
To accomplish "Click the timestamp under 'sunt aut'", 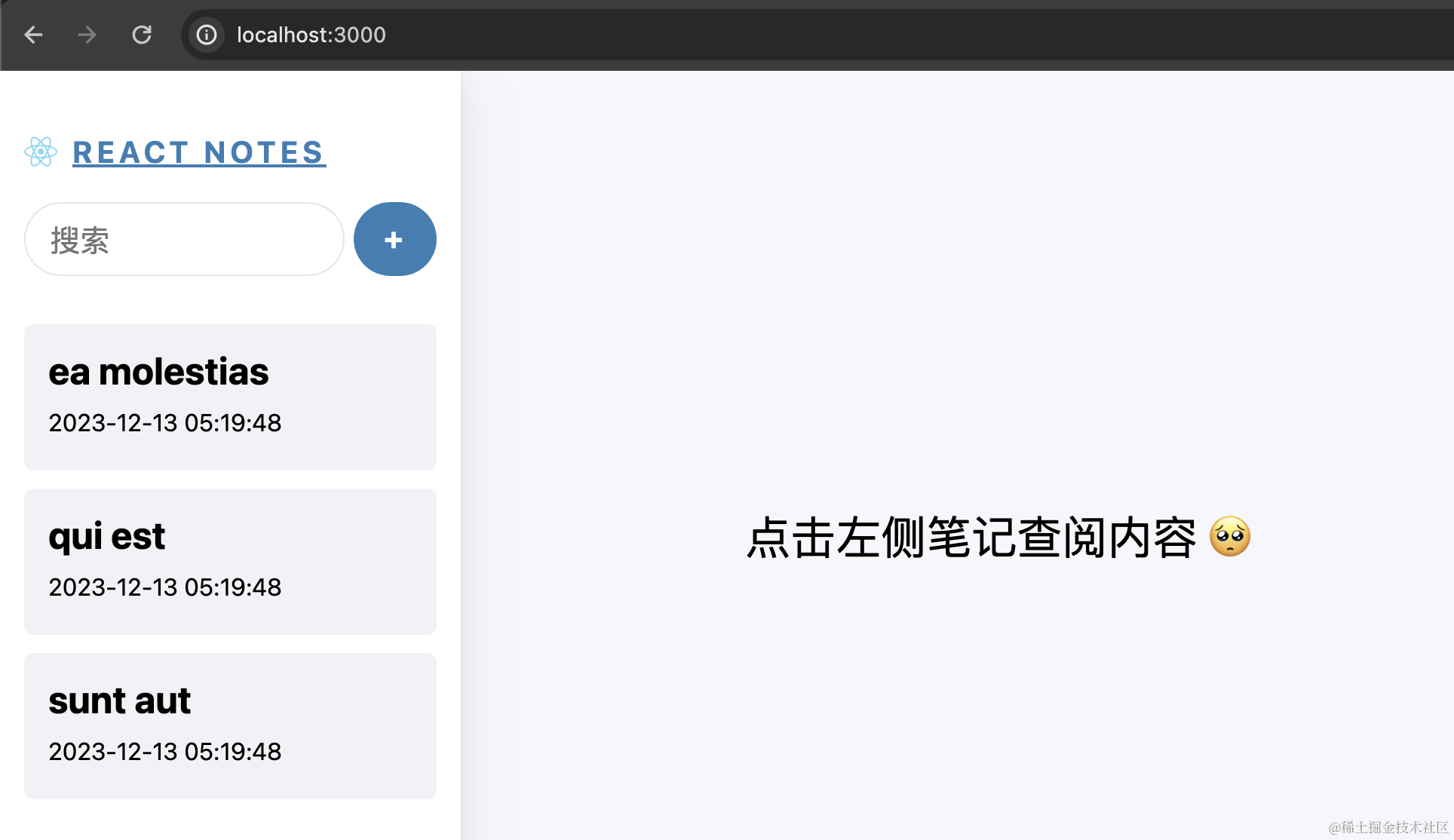I will (164, 752).
